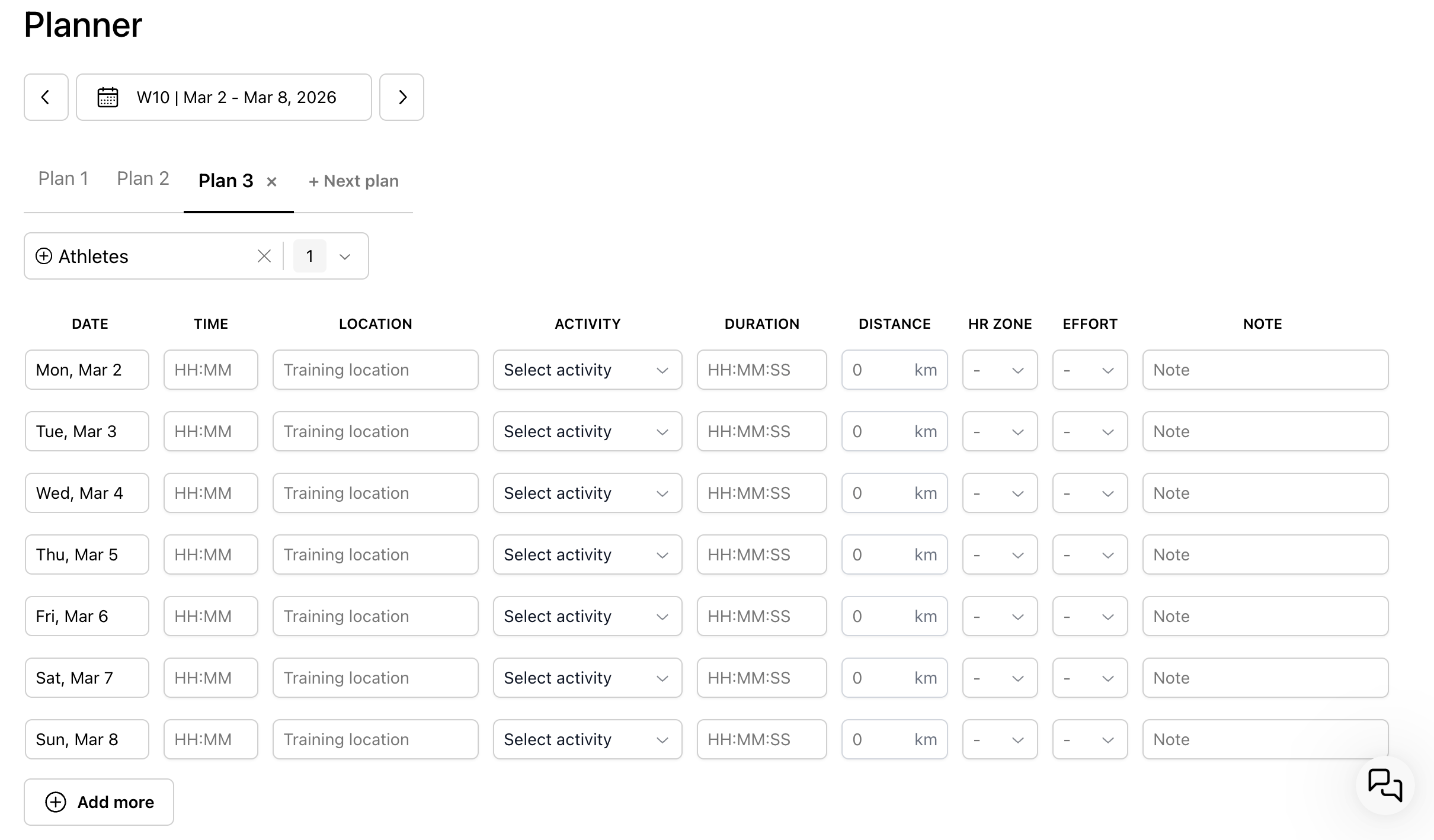Click duration field for Fri, Mar 6

point(762,616)
